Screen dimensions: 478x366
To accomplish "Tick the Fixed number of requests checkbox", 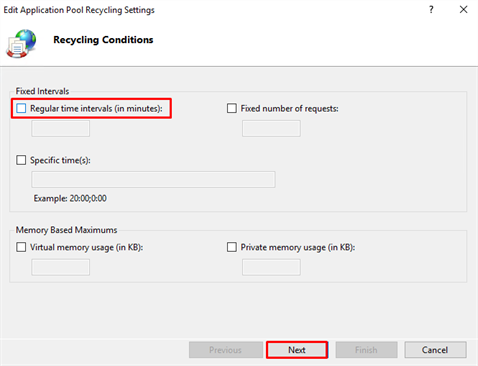I will (x=232, y=108).
